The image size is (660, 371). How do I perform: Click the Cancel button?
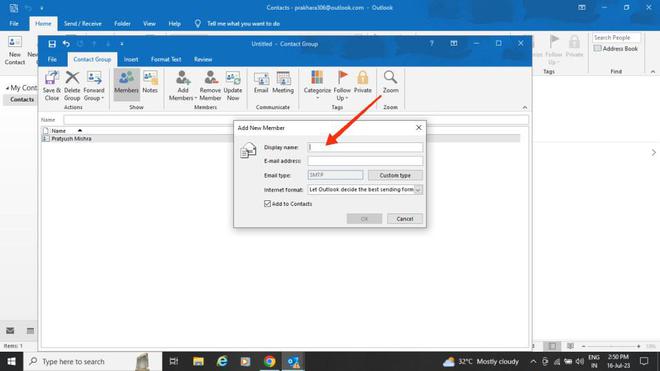point(405,219)
